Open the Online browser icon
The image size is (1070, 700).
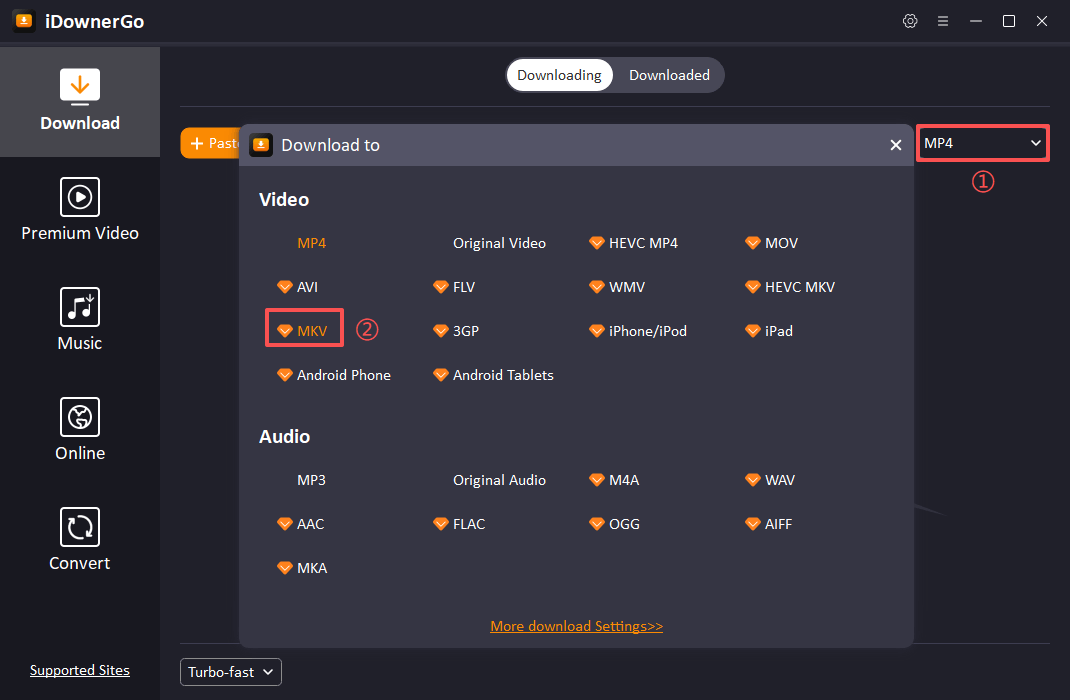tap(80, 417)
